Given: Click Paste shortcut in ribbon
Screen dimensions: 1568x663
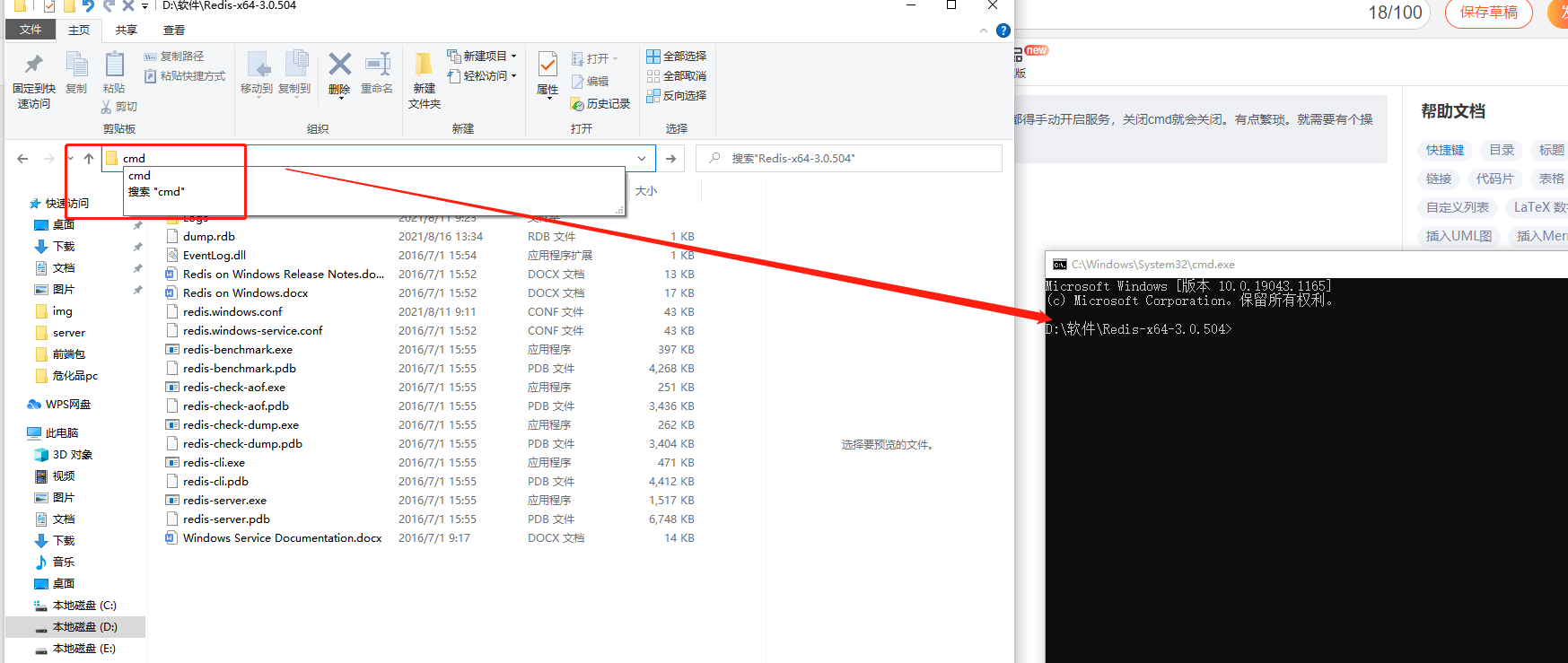Looking at the screenshot, I should tap(185, 76).
